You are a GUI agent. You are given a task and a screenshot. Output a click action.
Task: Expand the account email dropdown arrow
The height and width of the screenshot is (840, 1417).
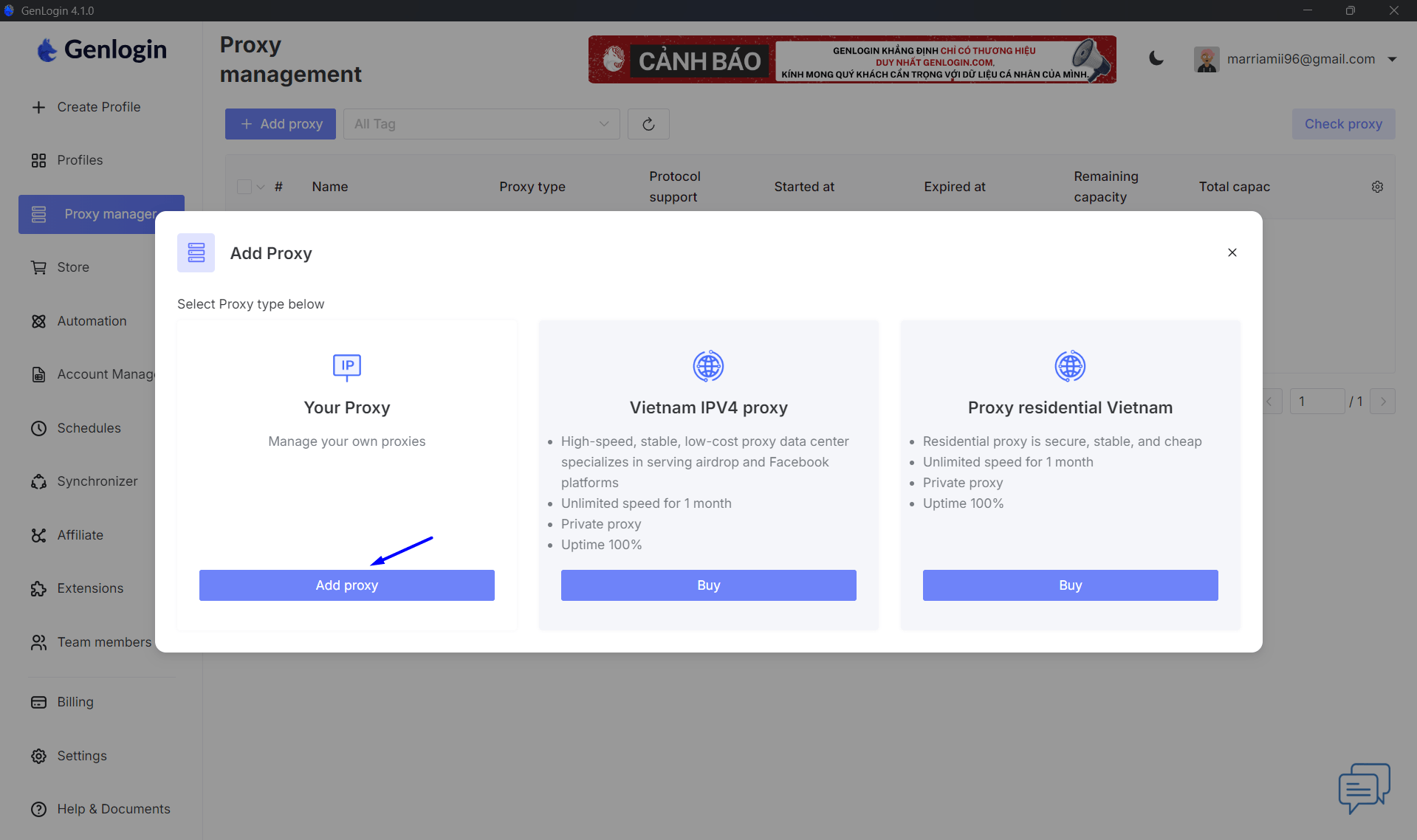coord(1392,59)
